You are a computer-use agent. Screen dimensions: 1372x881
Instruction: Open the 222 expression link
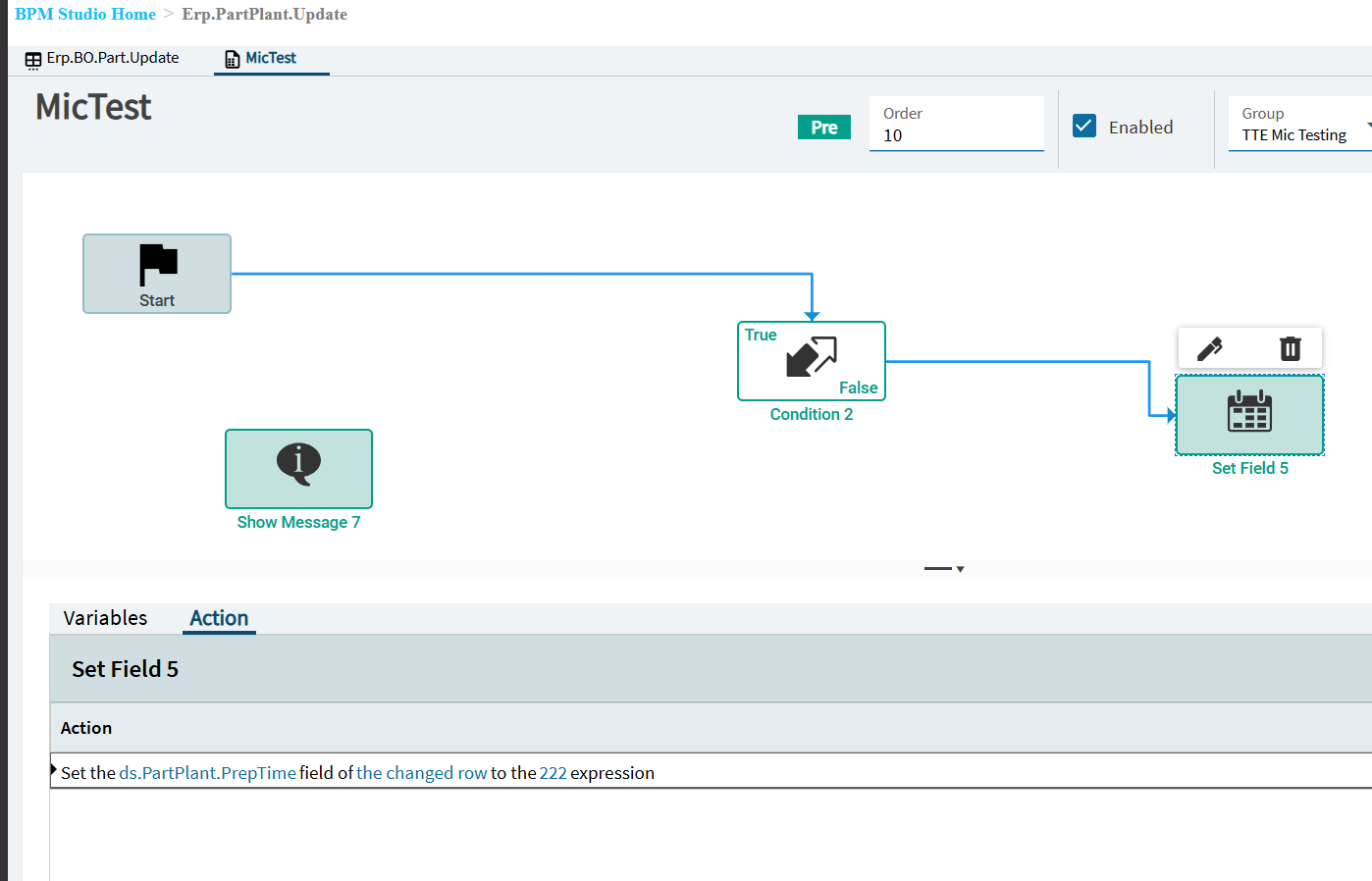(x=554, y=773)
